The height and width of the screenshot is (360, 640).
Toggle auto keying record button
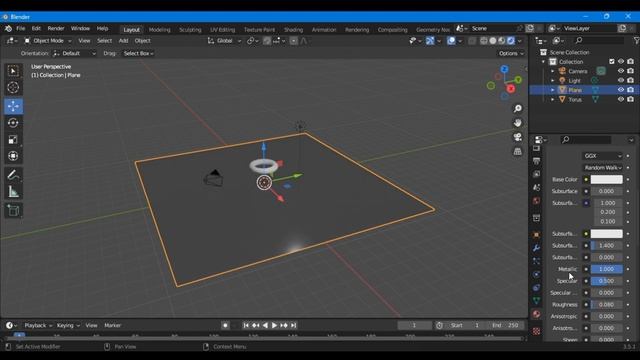click(225, 325)
